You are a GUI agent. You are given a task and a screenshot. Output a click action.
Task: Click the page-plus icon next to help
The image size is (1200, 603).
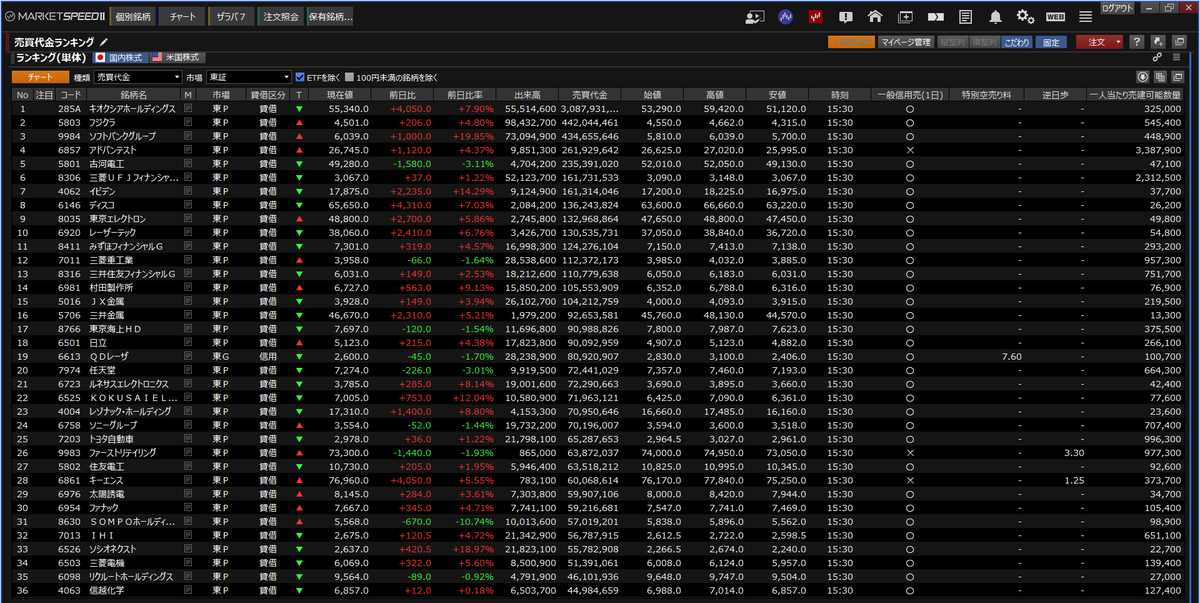pyautogui.click(x=1157, y=42)
